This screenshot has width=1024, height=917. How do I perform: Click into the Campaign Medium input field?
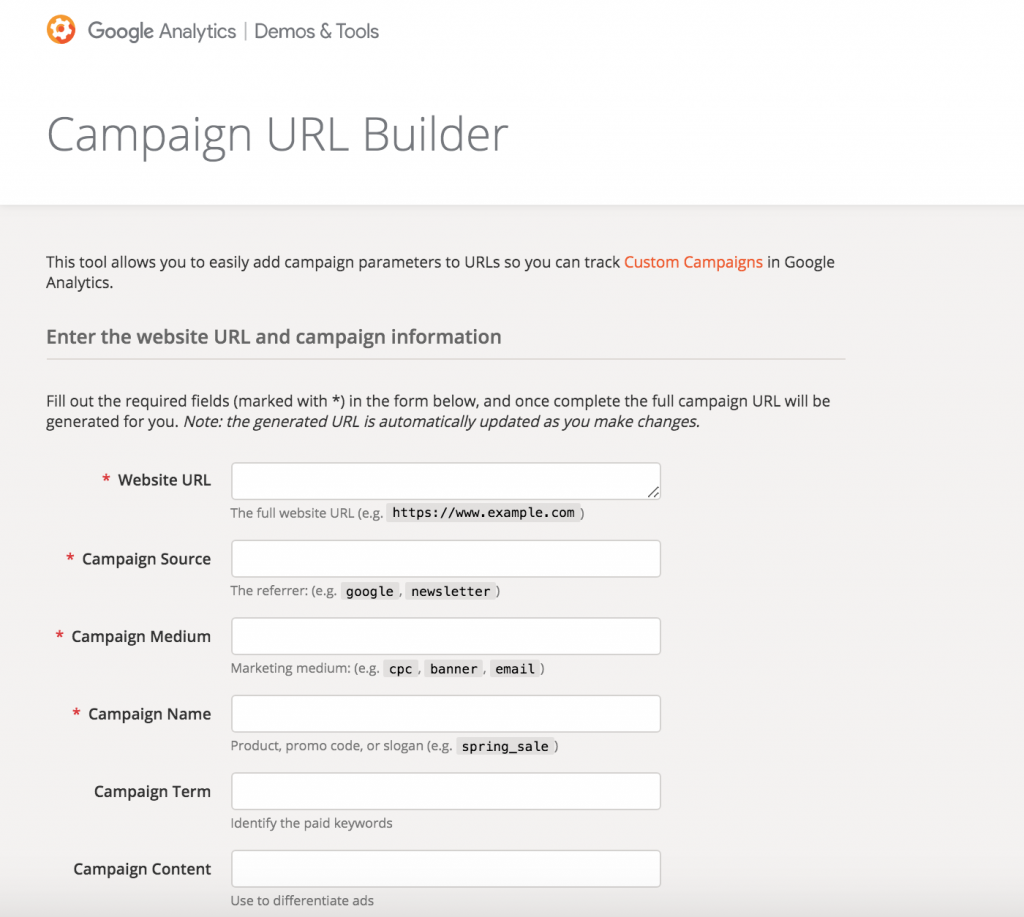(445, 636)
